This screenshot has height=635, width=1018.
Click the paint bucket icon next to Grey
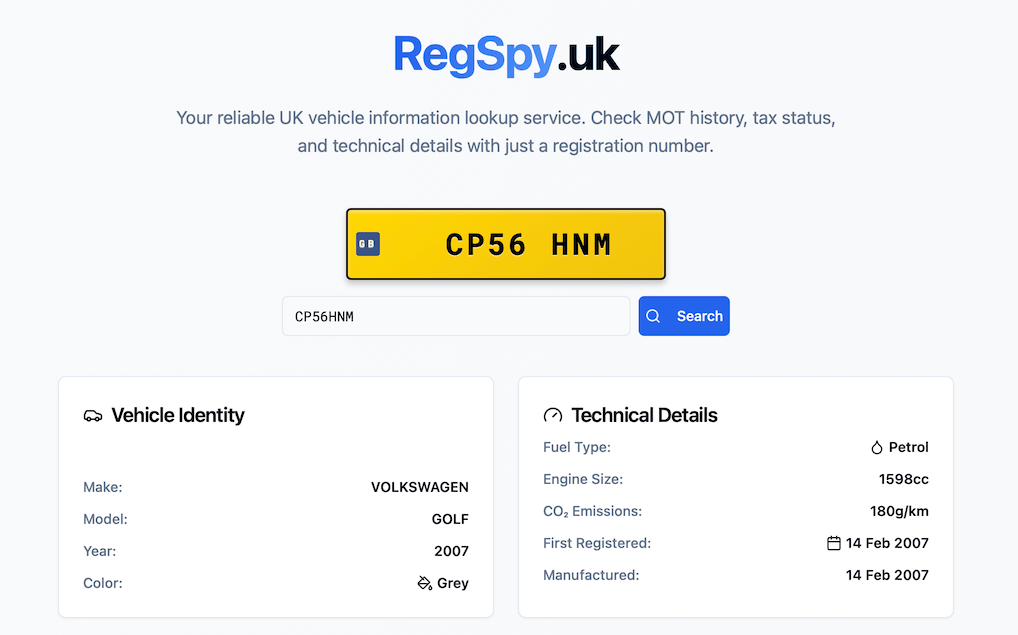[425, 583]
